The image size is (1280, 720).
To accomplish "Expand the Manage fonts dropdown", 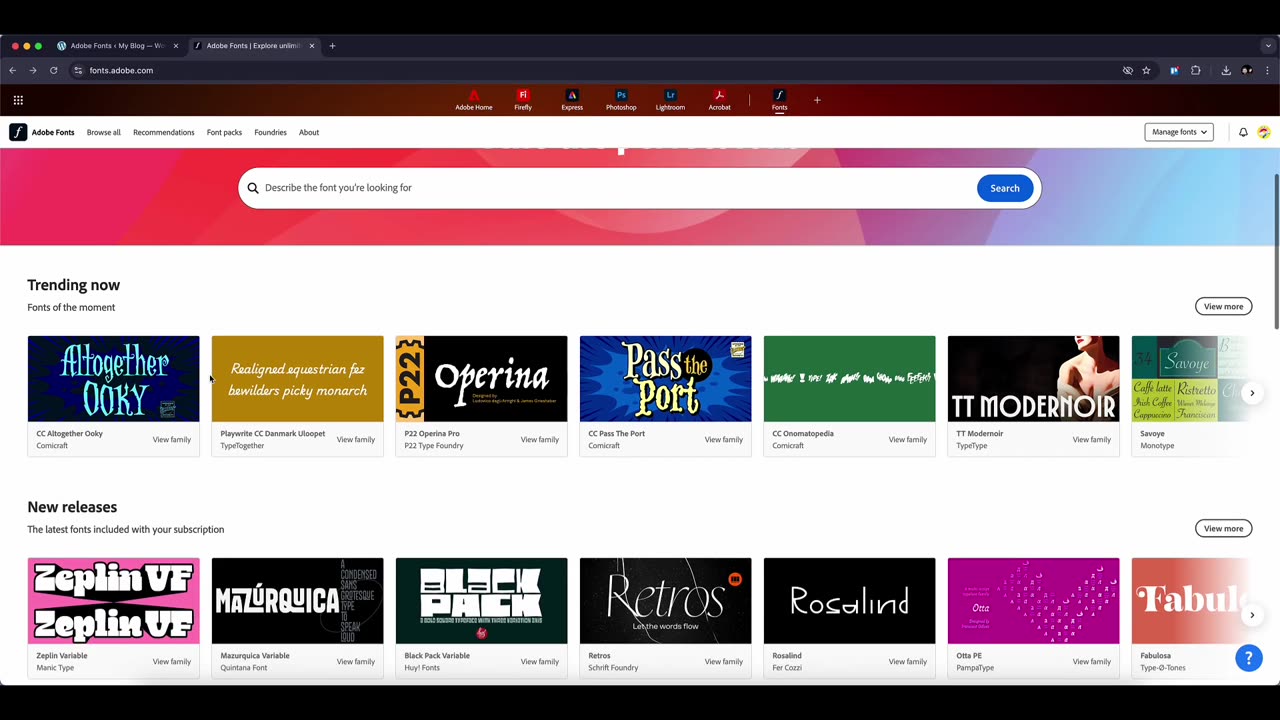I will click(1179, 132).
